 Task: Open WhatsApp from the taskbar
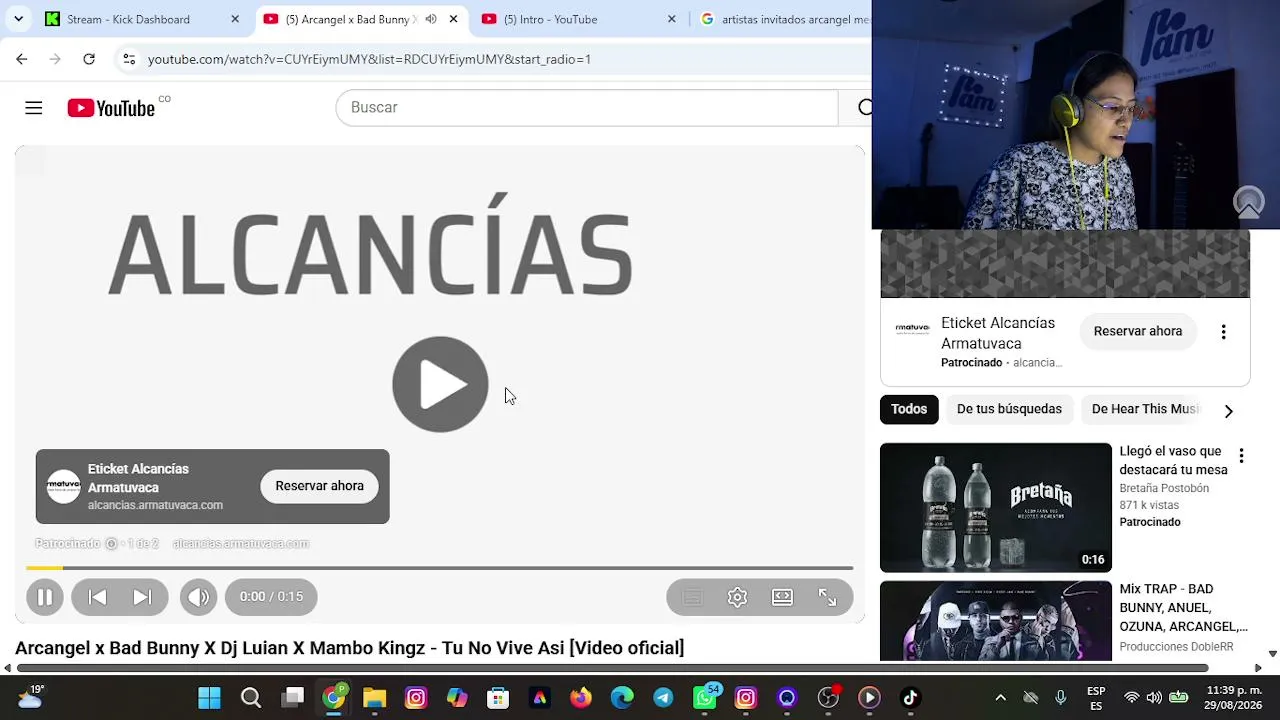click(705, 698)
